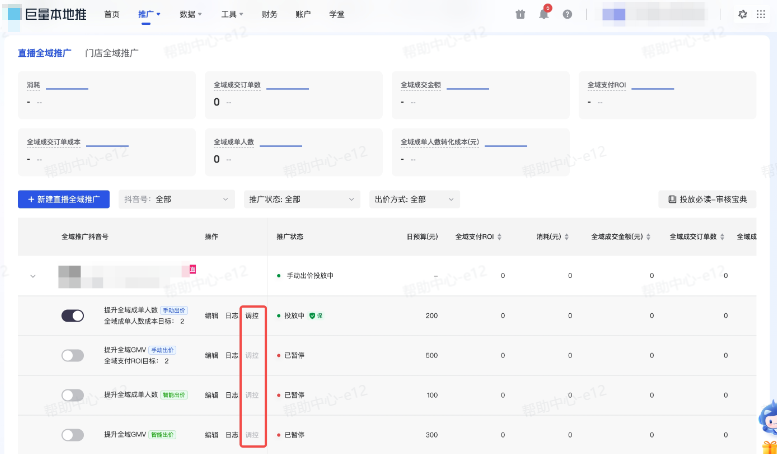777x454 pixels.
Task: Collapse the account row chevron
Action: 33,276
